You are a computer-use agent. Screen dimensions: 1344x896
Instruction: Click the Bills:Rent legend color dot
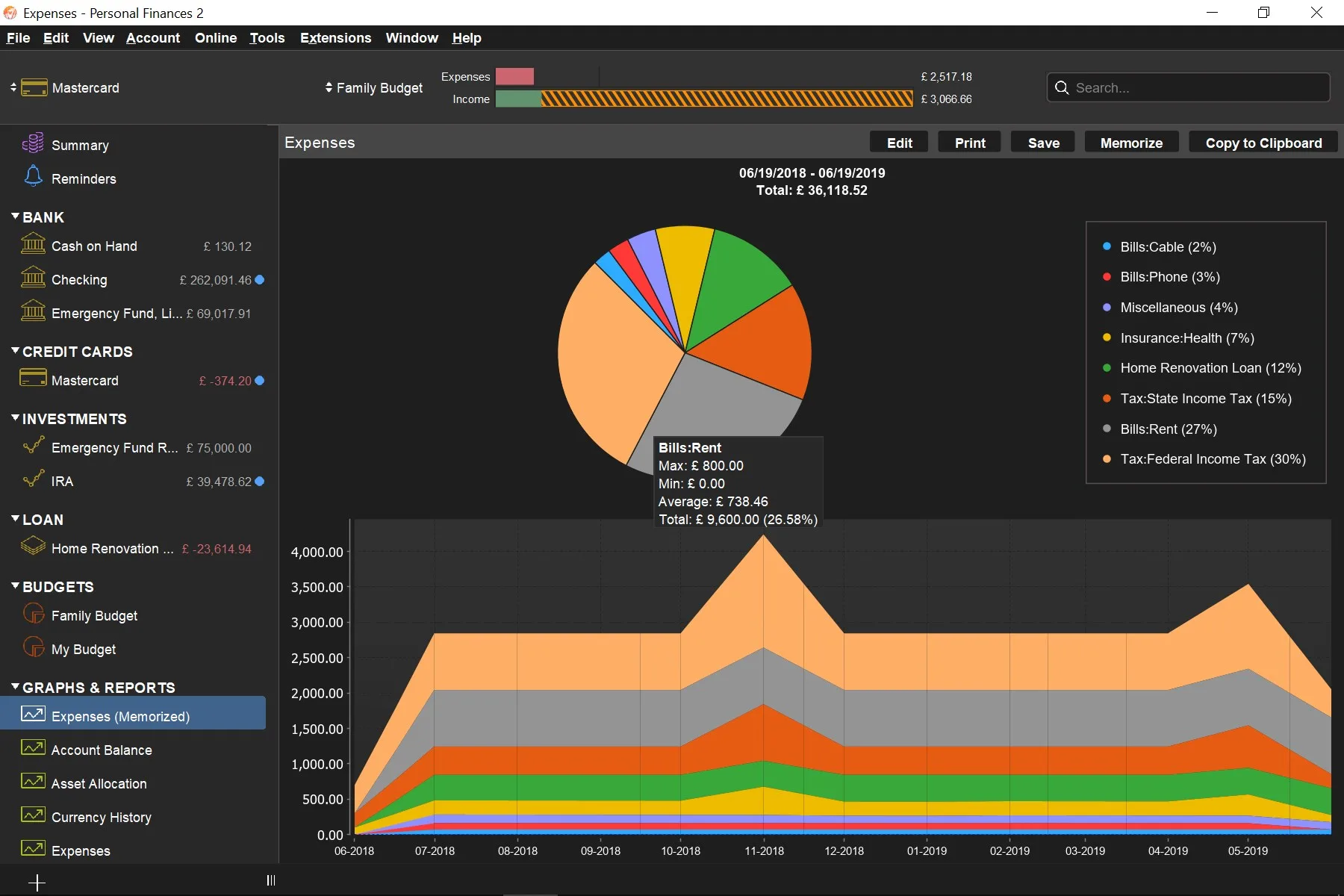tap(1107, 429)
